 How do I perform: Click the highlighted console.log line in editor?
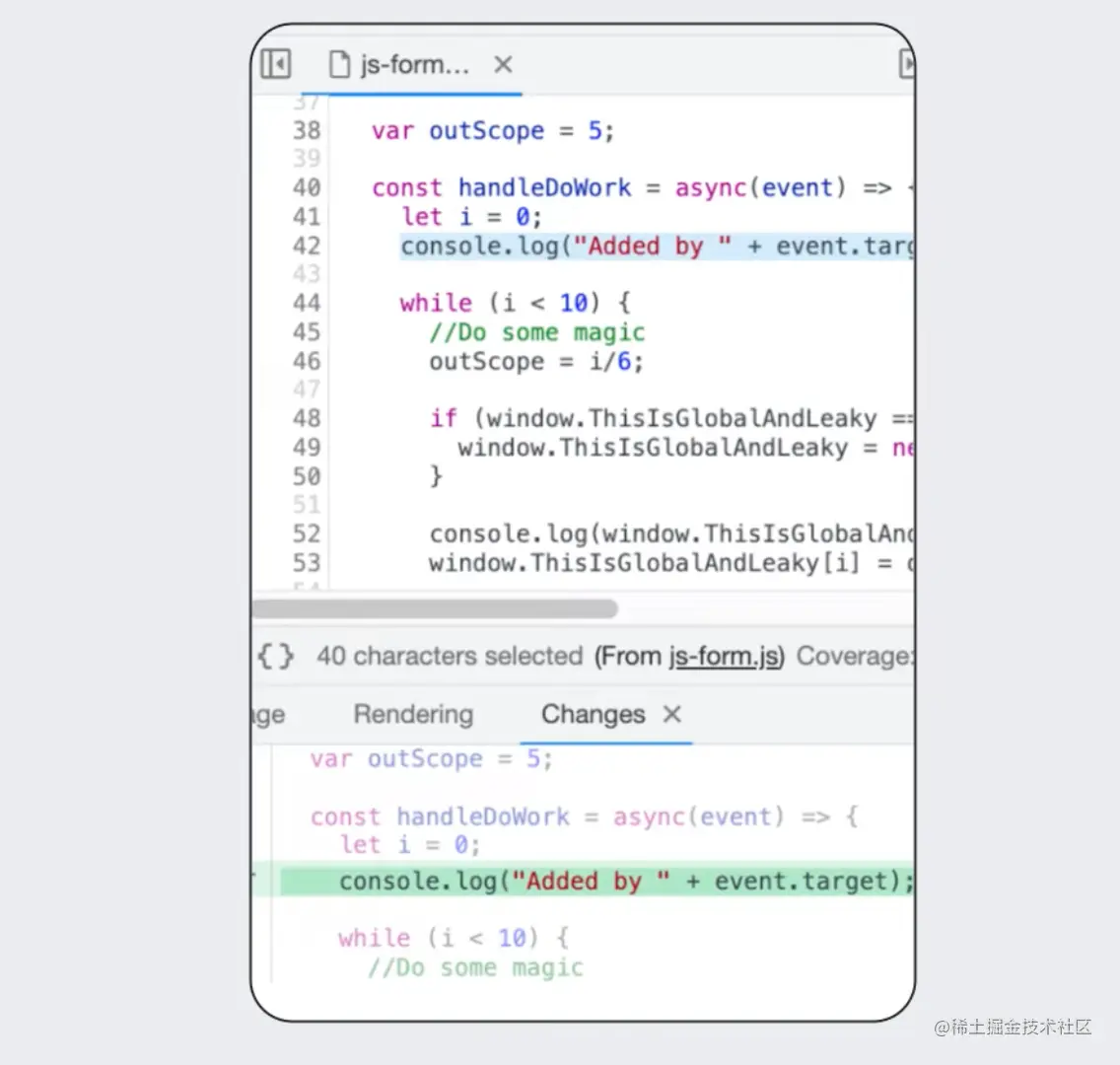pyautogui.click(x=656, y=247)
